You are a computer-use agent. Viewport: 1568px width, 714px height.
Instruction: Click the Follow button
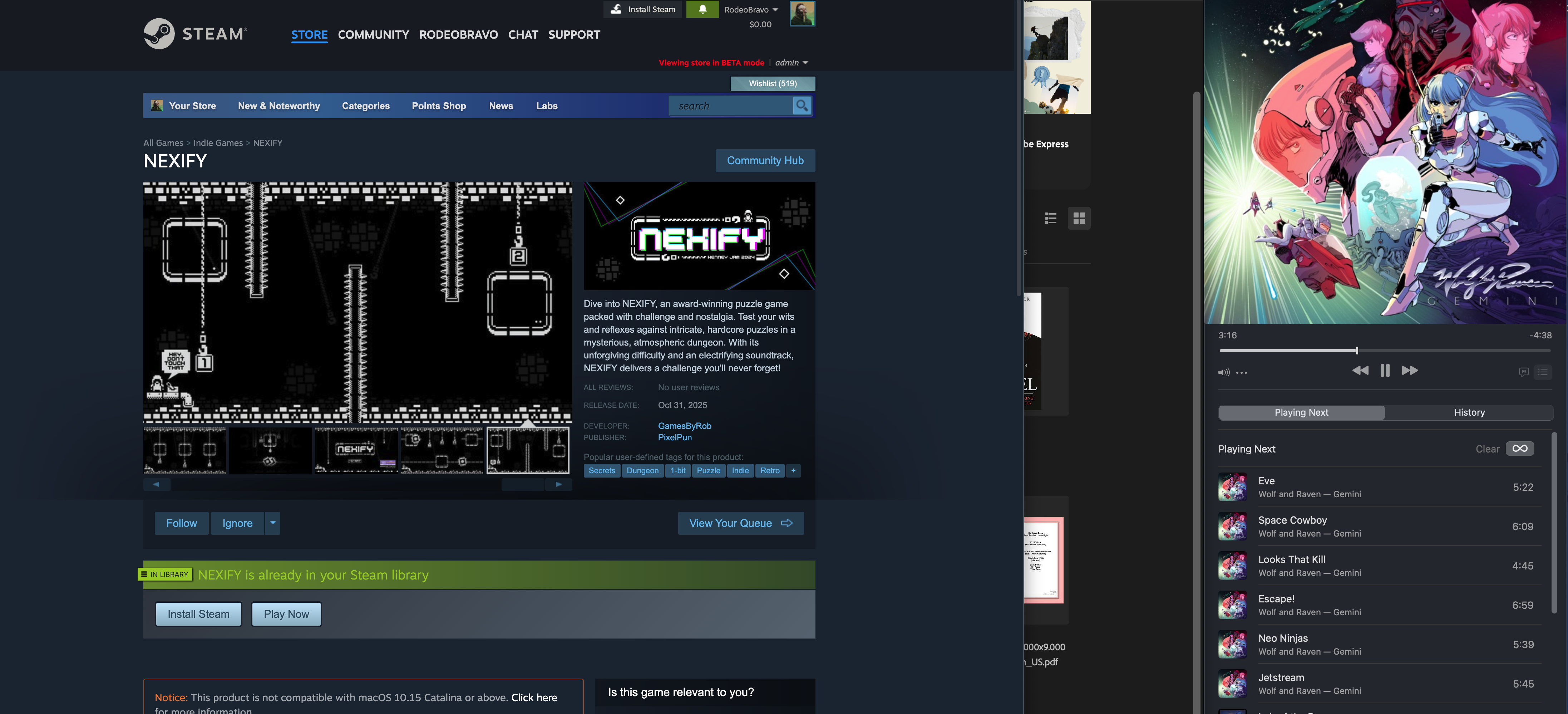click(x=181, y=523)
